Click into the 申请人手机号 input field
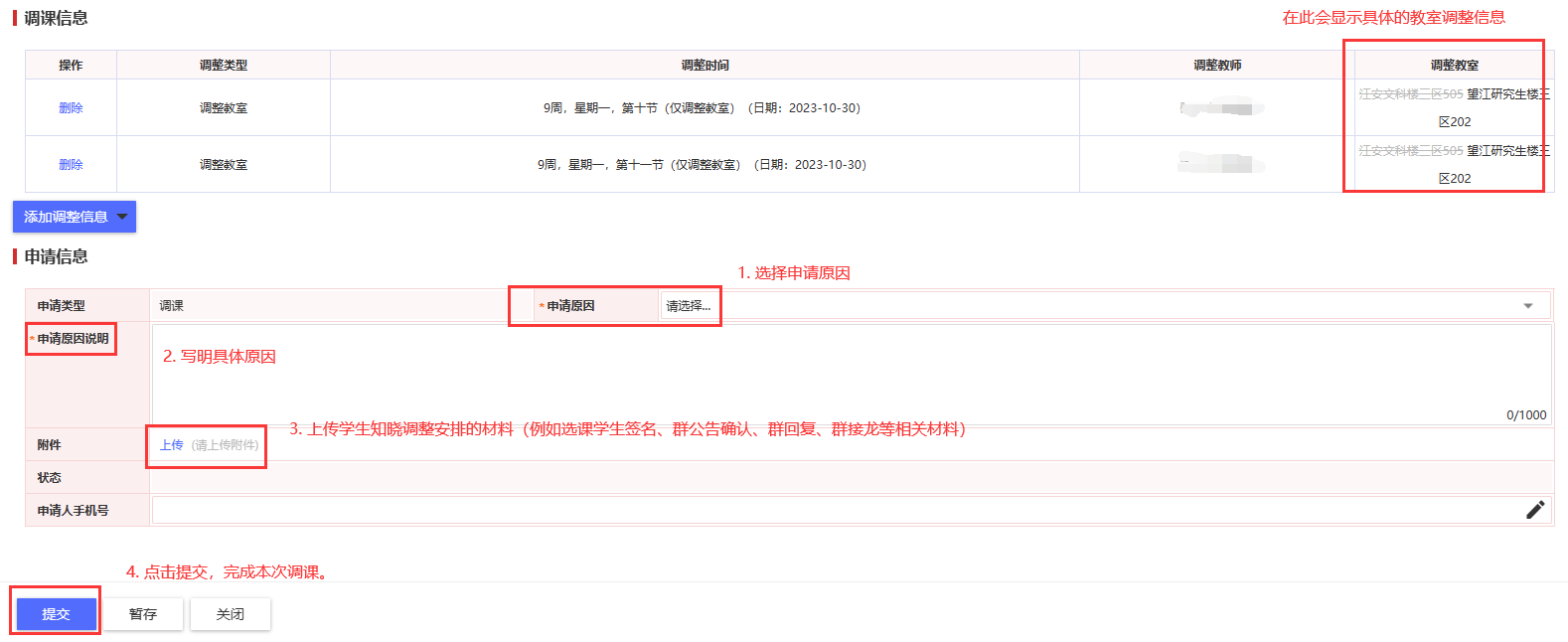The width and height of the screenshot is (1568, 642). pos(835,510)
